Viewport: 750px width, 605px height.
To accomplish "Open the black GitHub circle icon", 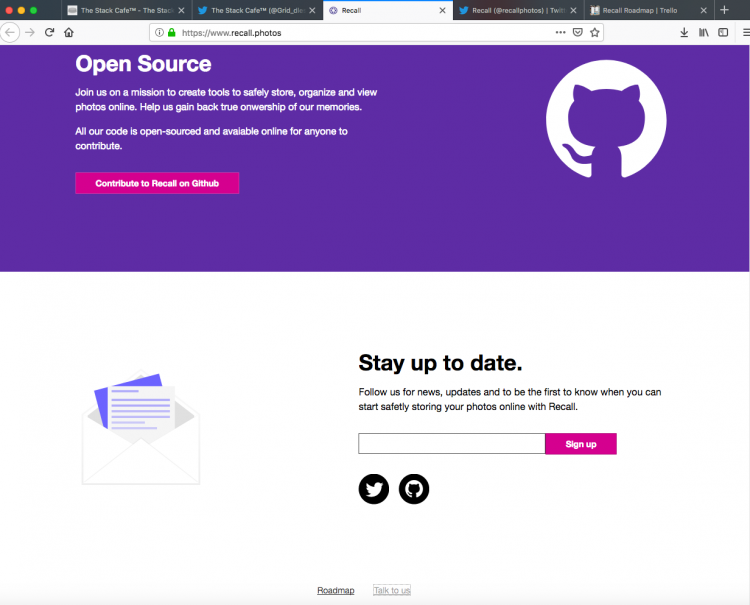I will click(414, 489).
